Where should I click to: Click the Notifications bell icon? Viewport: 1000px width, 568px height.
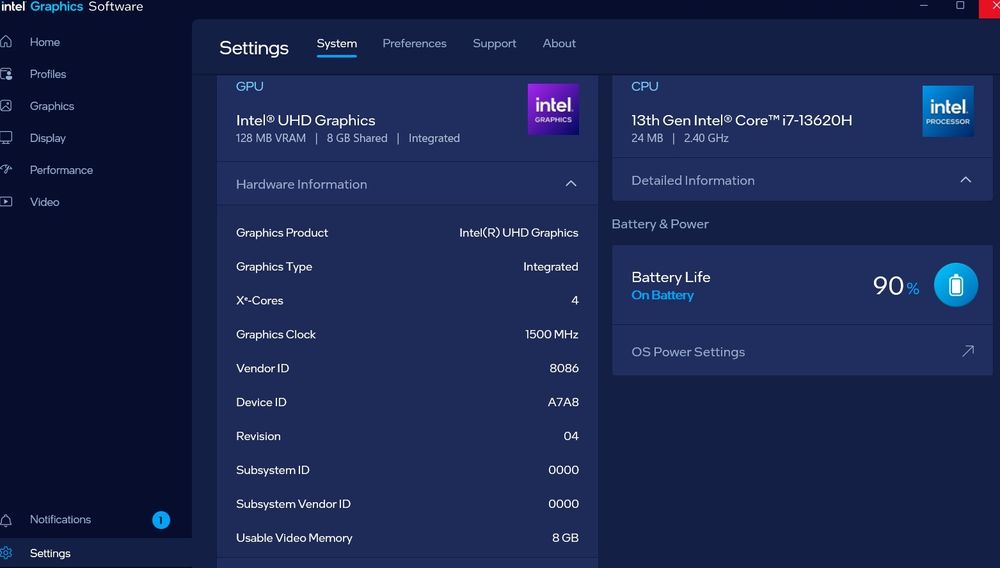[x=6, y=520]
